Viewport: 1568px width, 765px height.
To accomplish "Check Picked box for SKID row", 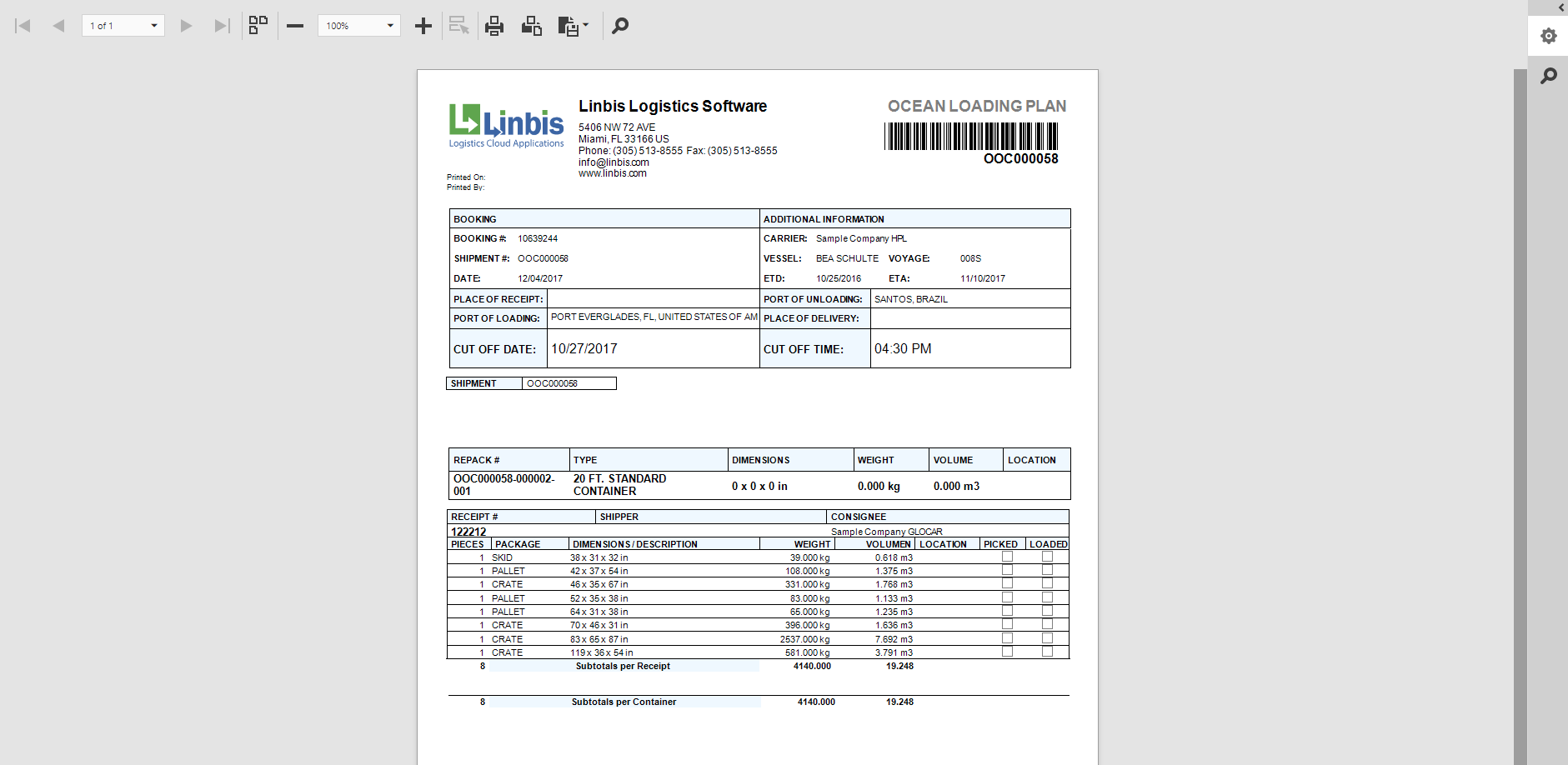I will pyautogui.click(x=1007, y=557).
